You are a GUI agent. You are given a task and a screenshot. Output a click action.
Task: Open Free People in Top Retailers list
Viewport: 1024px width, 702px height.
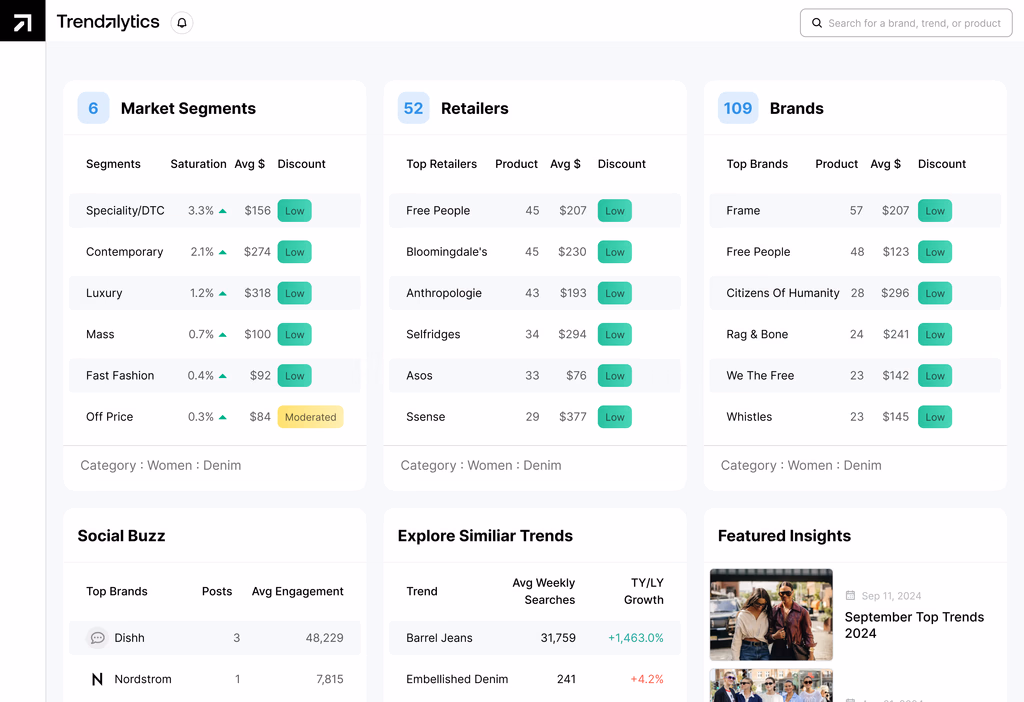pyautogui.click(x=438, y=211)
